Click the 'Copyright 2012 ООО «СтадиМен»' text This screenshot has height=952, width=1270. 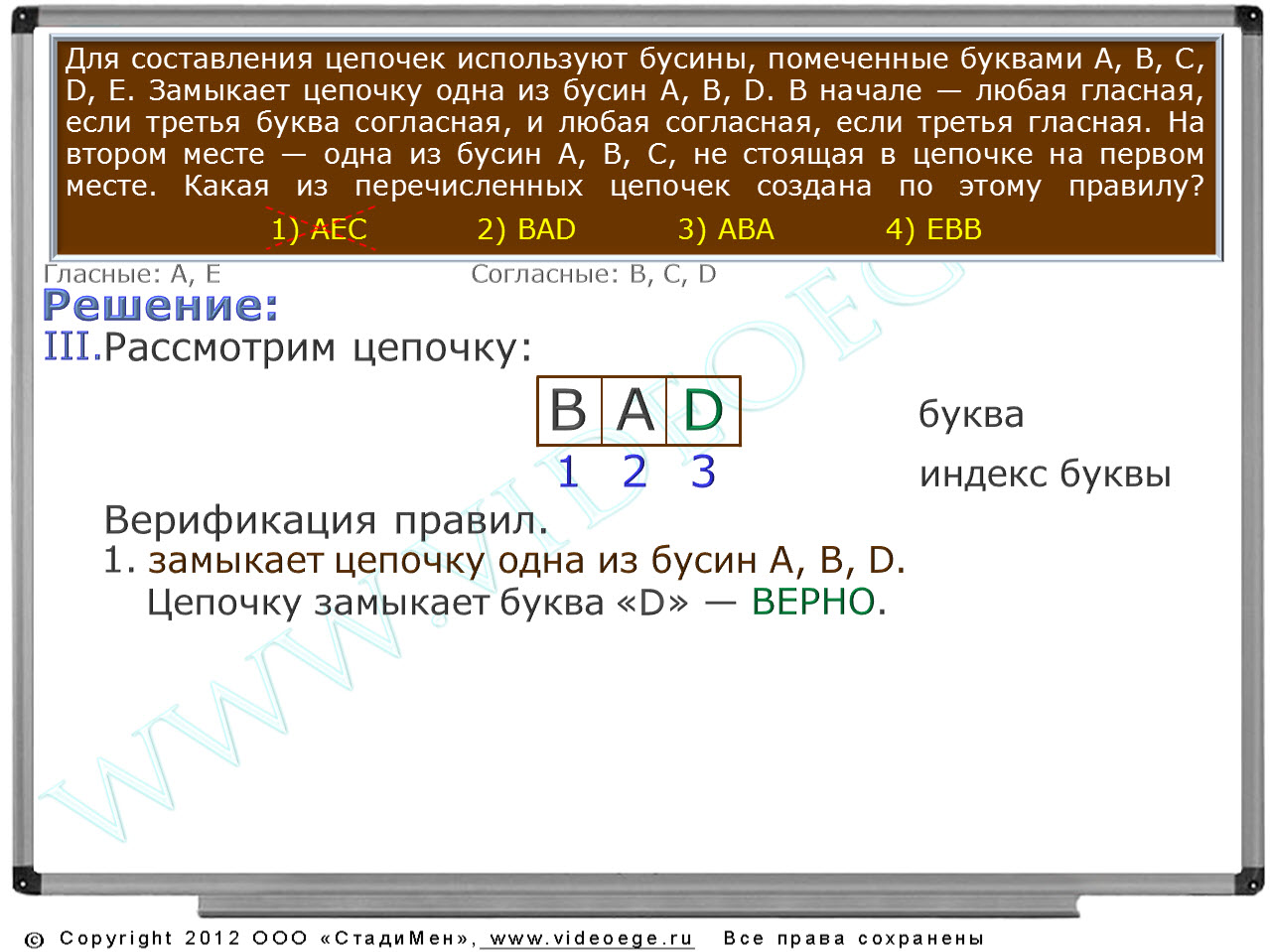pyautogui.click(x=267, y=938)
